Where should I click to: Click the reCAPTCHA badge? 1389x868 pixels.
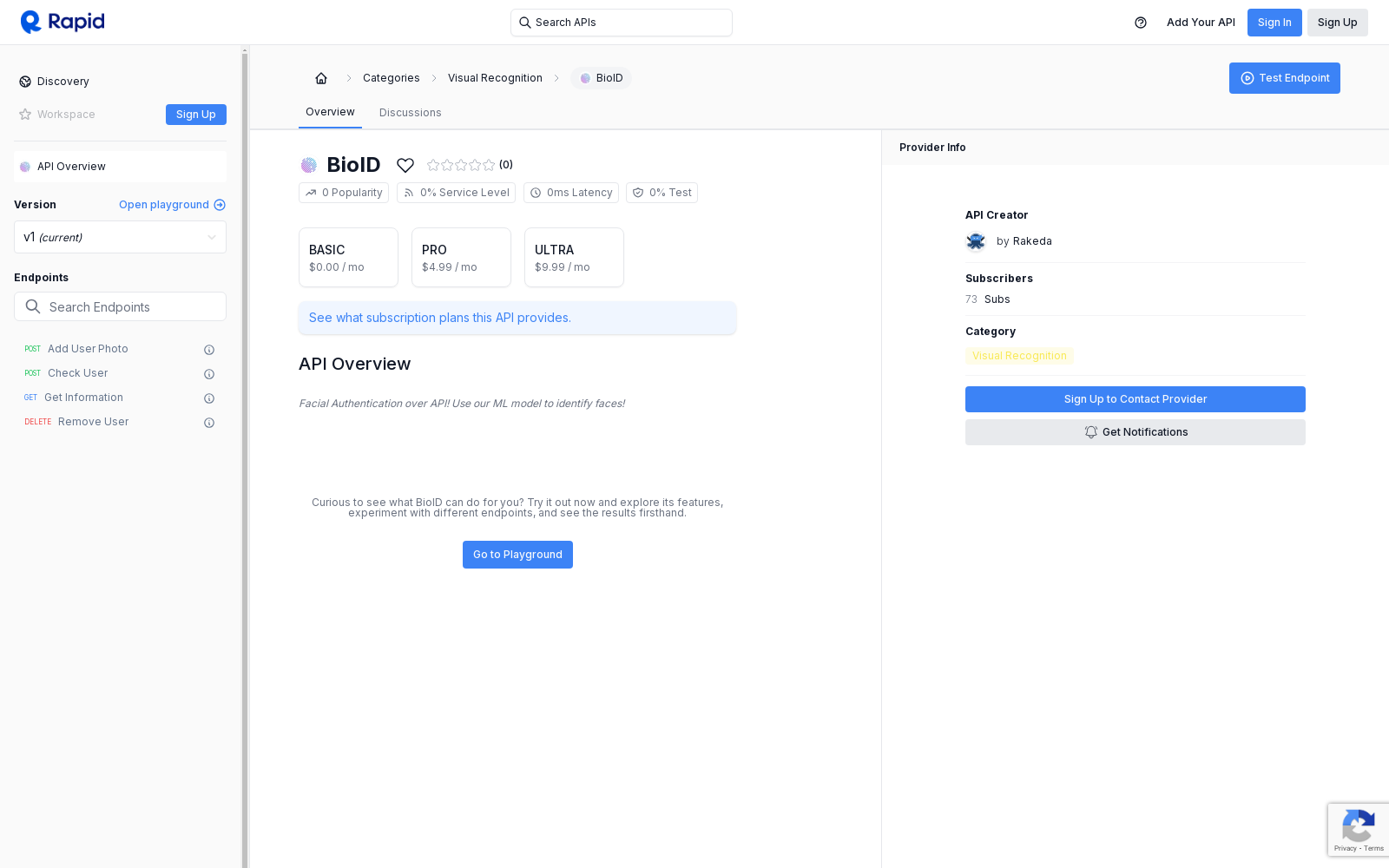coord(1358,830)
